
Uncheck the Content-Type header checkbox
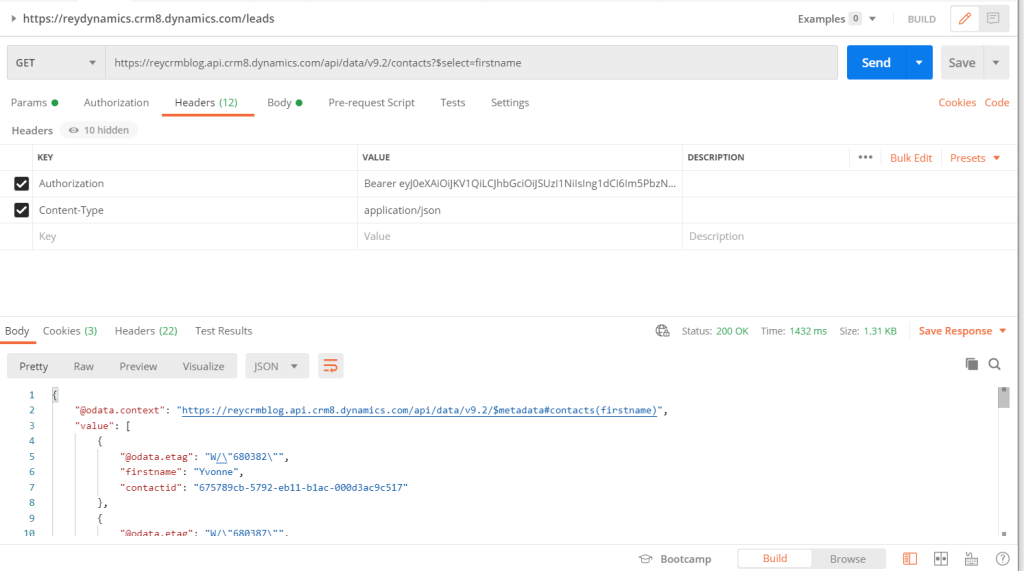pos(21,211)
